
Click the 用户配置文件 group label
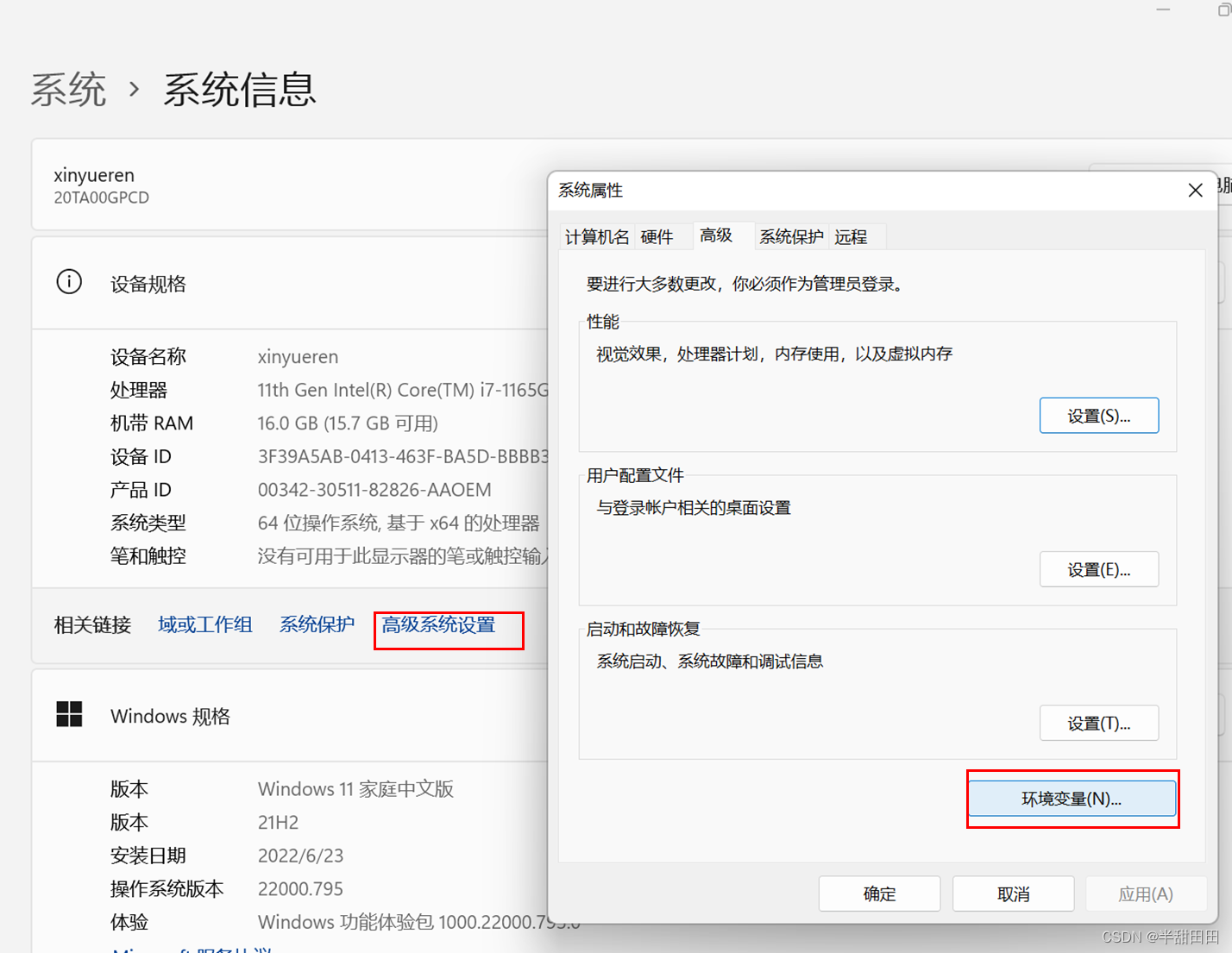[x=635, y=475]
